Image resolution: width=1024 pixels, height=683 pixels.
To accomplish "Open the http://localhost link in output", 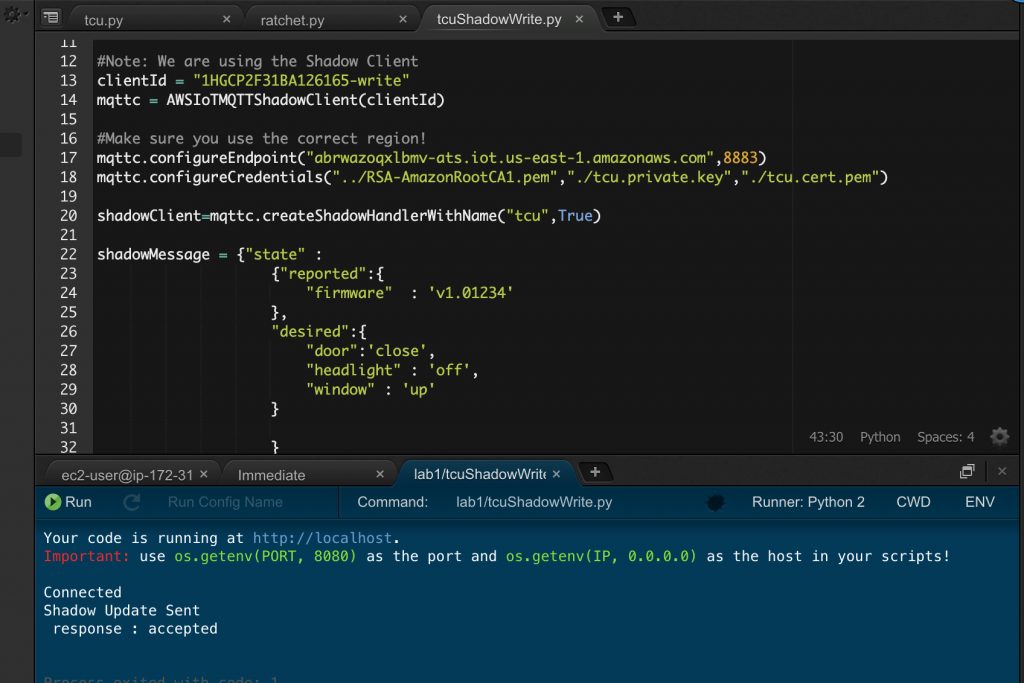I will click(x=326, y=537).
